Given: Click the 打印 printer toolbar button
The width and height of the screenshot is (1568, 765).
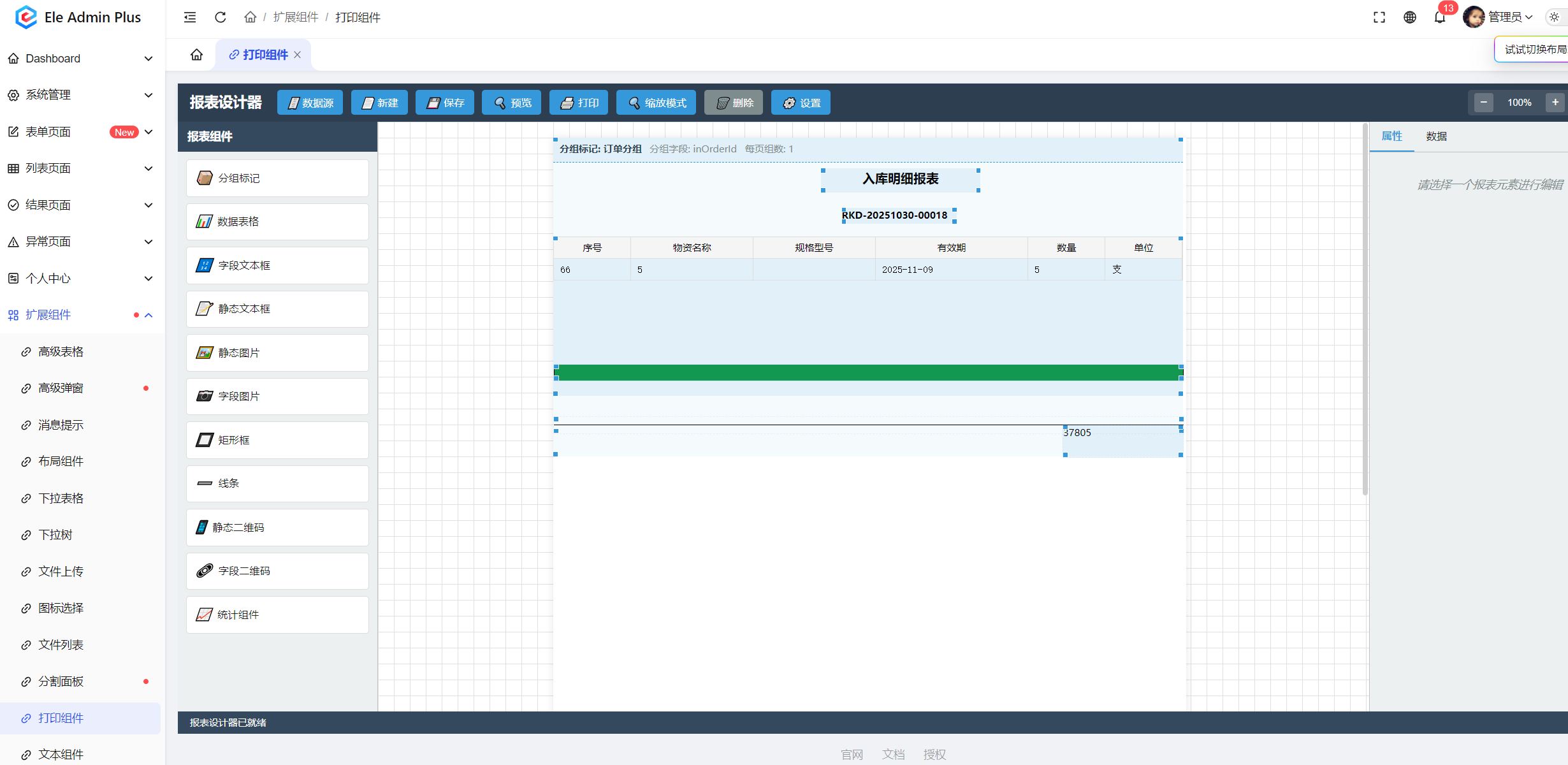Looking at the screenshot, I should point(579,103).
